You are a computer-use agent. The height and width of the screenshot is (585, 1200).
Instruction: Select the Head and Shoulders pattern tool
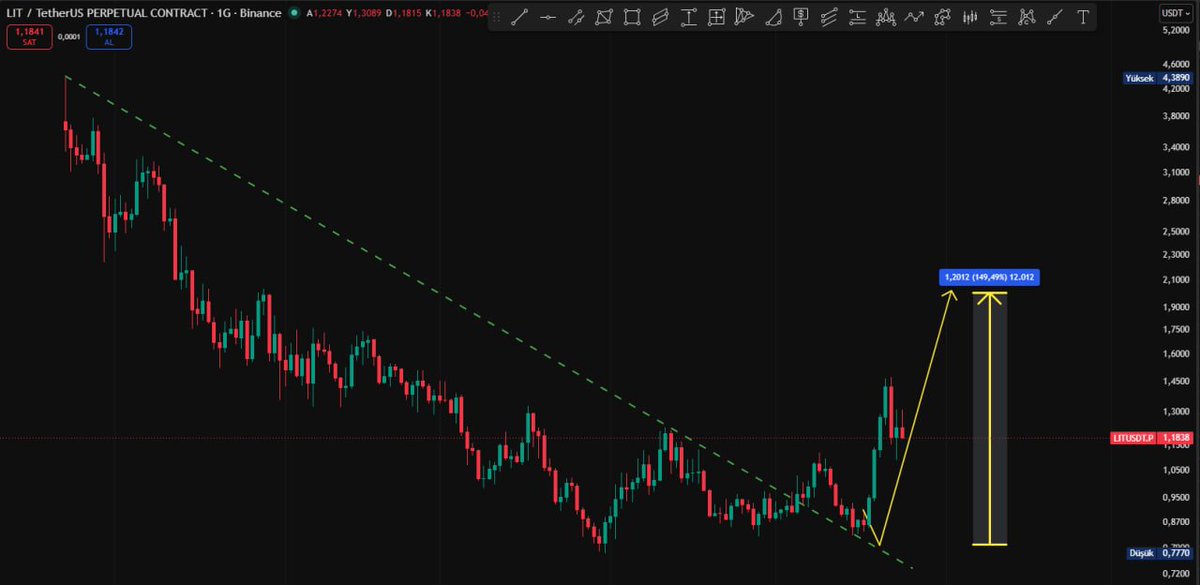885,17
